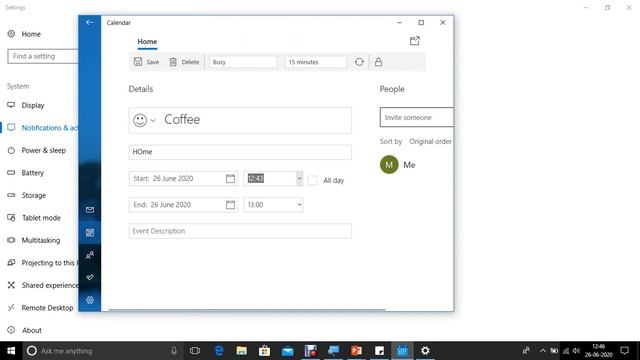
Task: Check the All day checkbox
Action: click(313, 180)
